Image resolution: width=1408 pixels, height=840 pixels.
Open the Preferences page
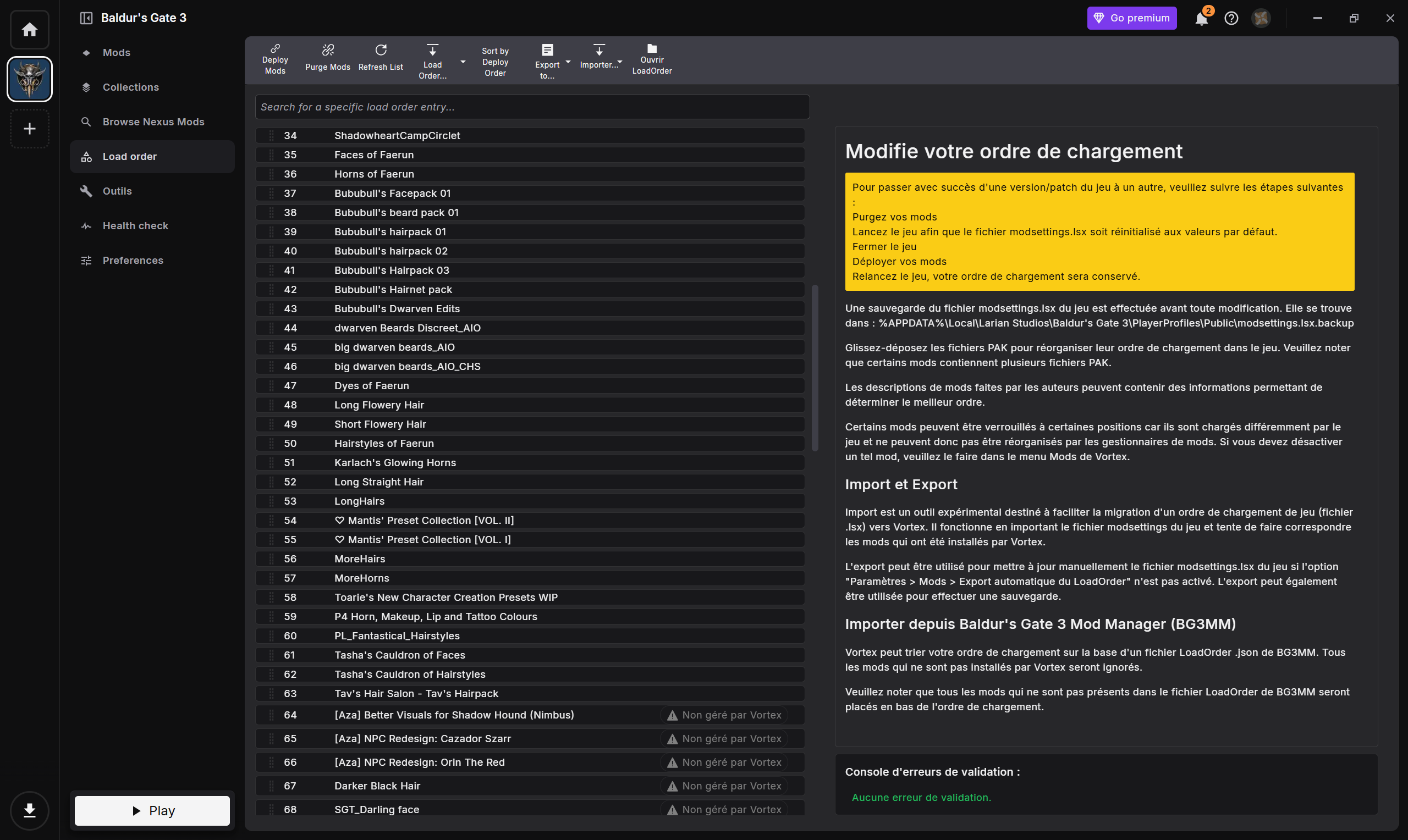[x=152, y=261]
